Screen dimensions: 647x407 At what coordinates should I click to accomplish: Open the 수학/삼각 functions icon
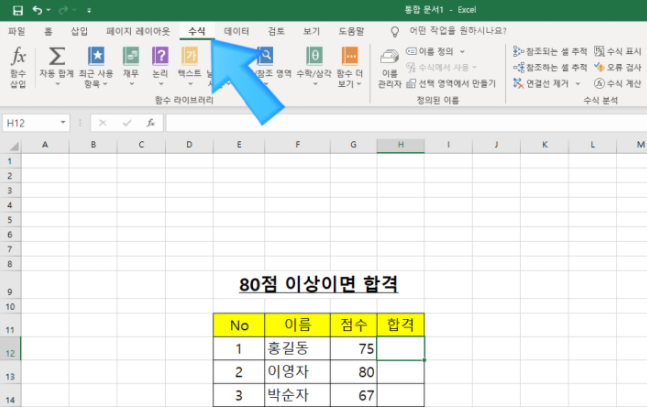314,56
